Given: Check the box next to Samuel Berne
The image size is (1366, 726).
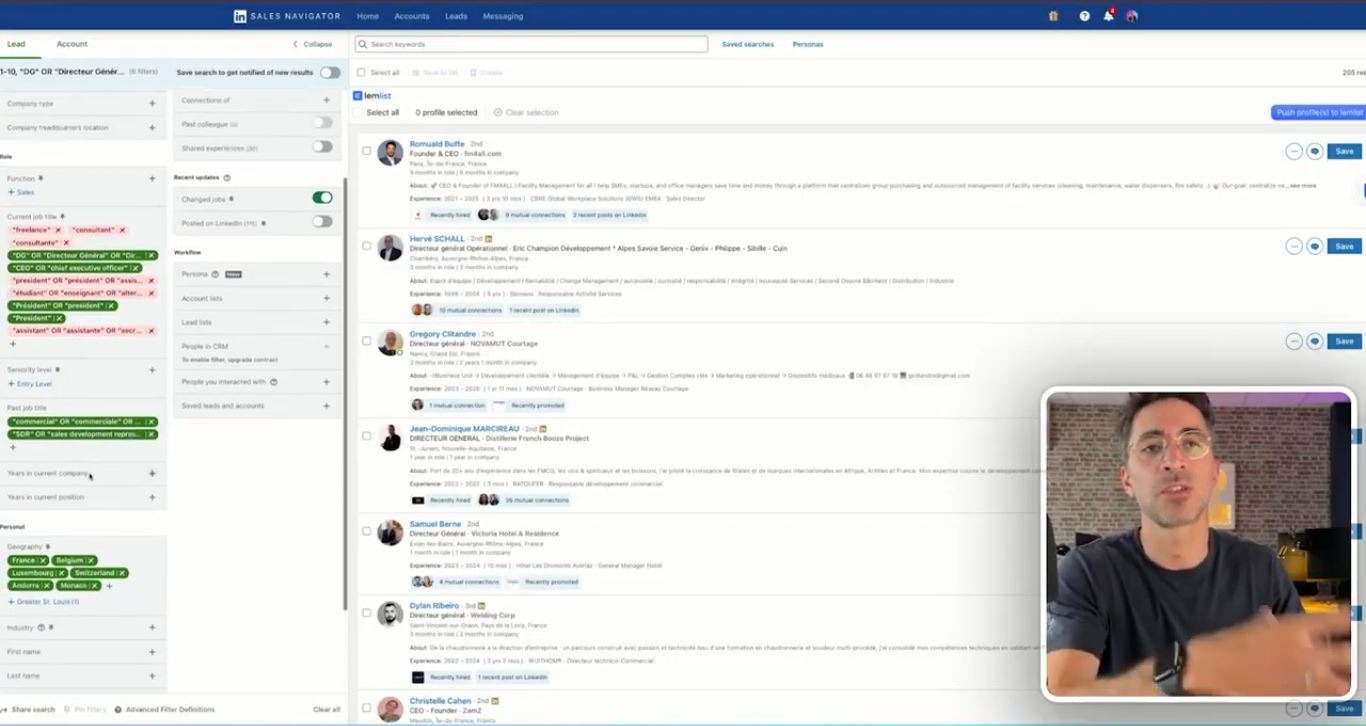Looking at the screenshot, I should coord(366,531).
